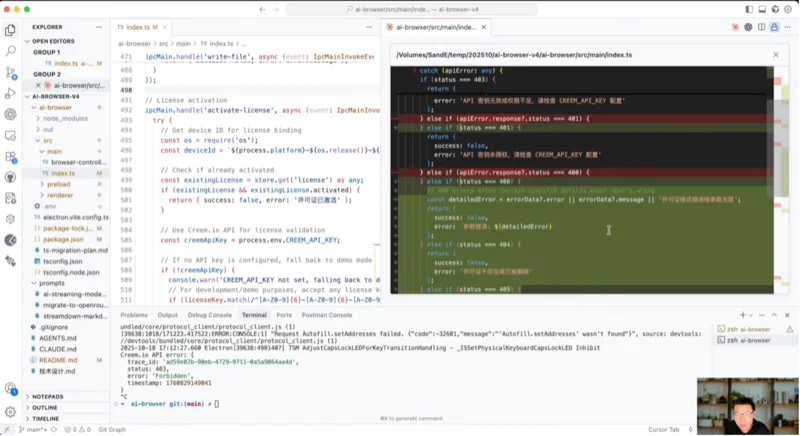Expand the TIMELINE section
The image size is (800, 436).
coord(46,419)
